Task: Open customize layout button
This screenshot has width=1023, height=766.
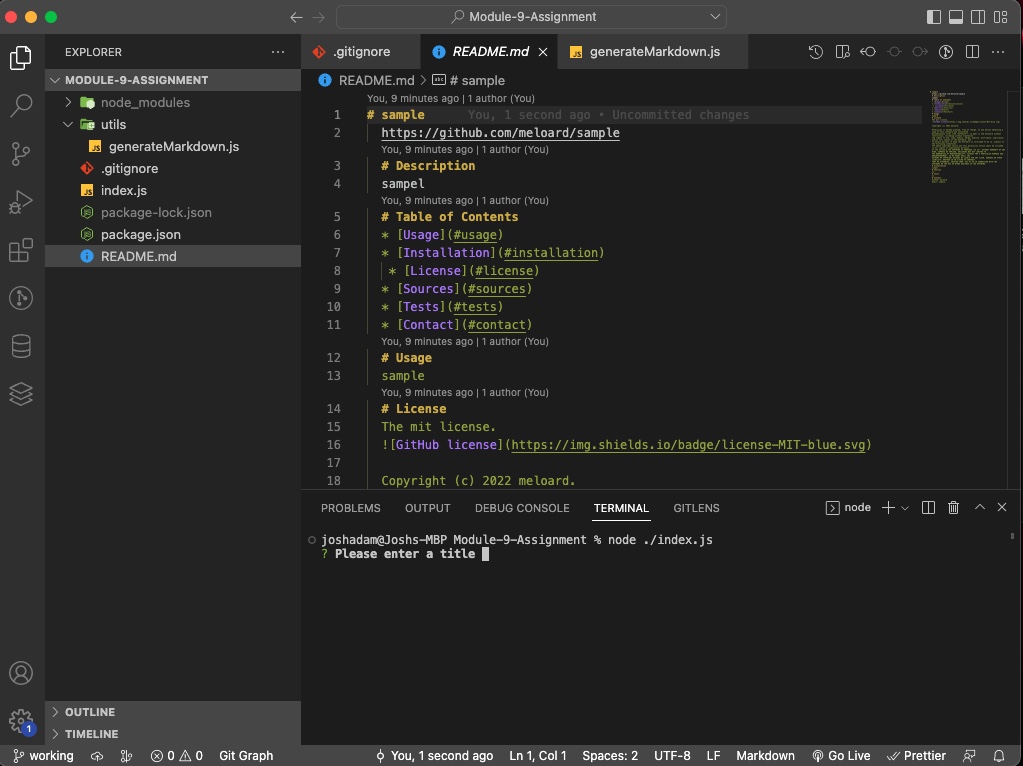Action: pos(1000,17)
